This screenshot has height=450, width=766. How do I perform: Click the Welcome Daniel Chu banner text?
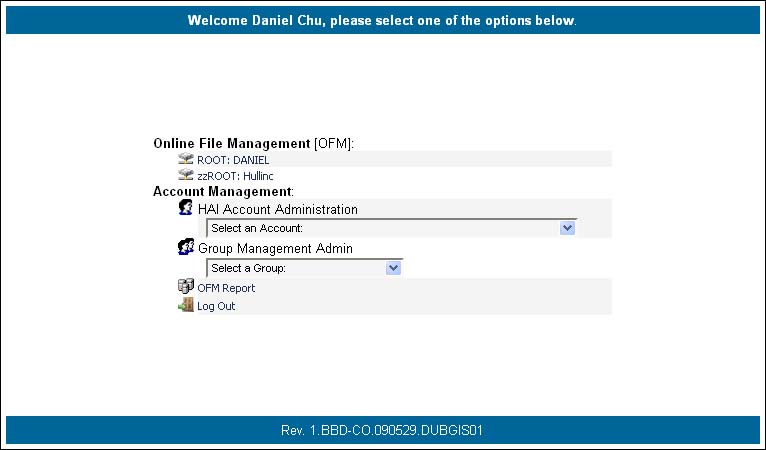pos(382,21)
